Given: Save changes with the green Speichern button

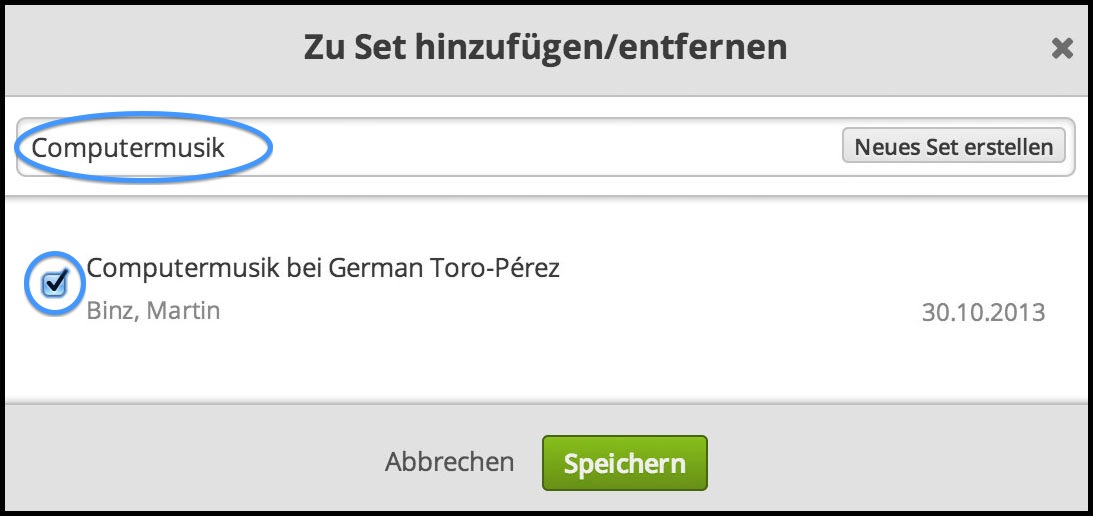Looking at the screenshot, I should click(x=624, y=464).
